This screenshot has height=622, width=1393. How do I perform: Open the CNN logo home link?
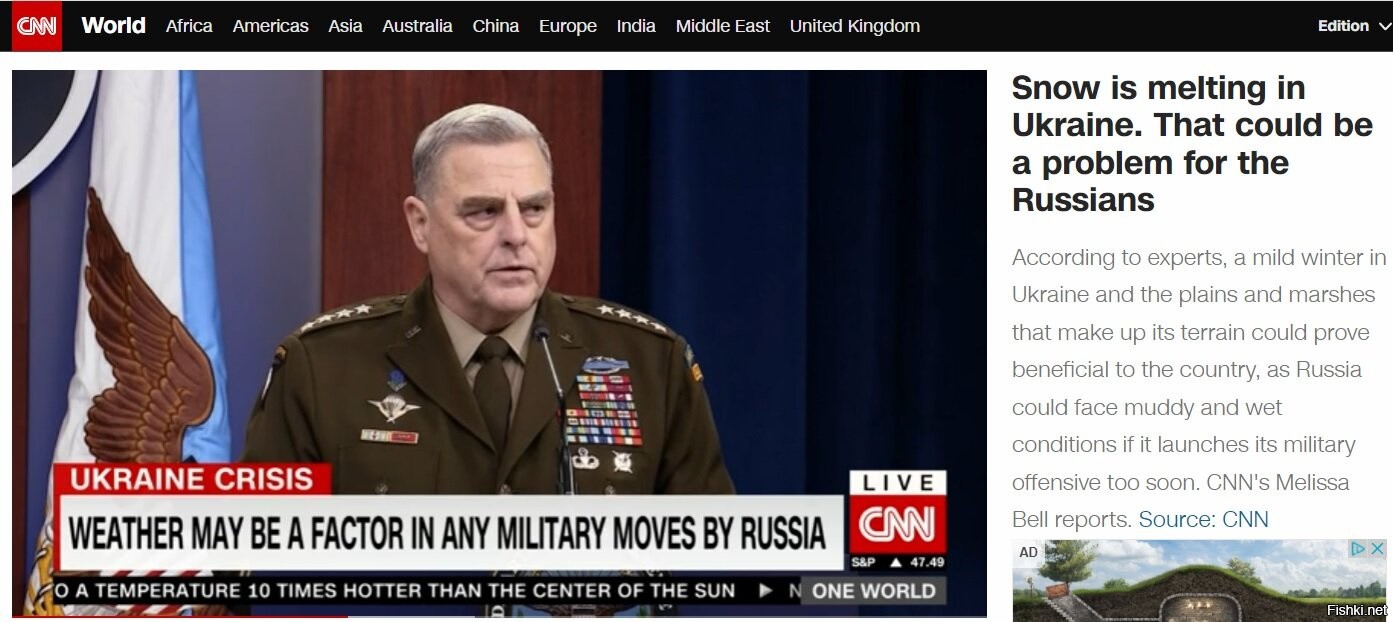click(x=37, y=26)
